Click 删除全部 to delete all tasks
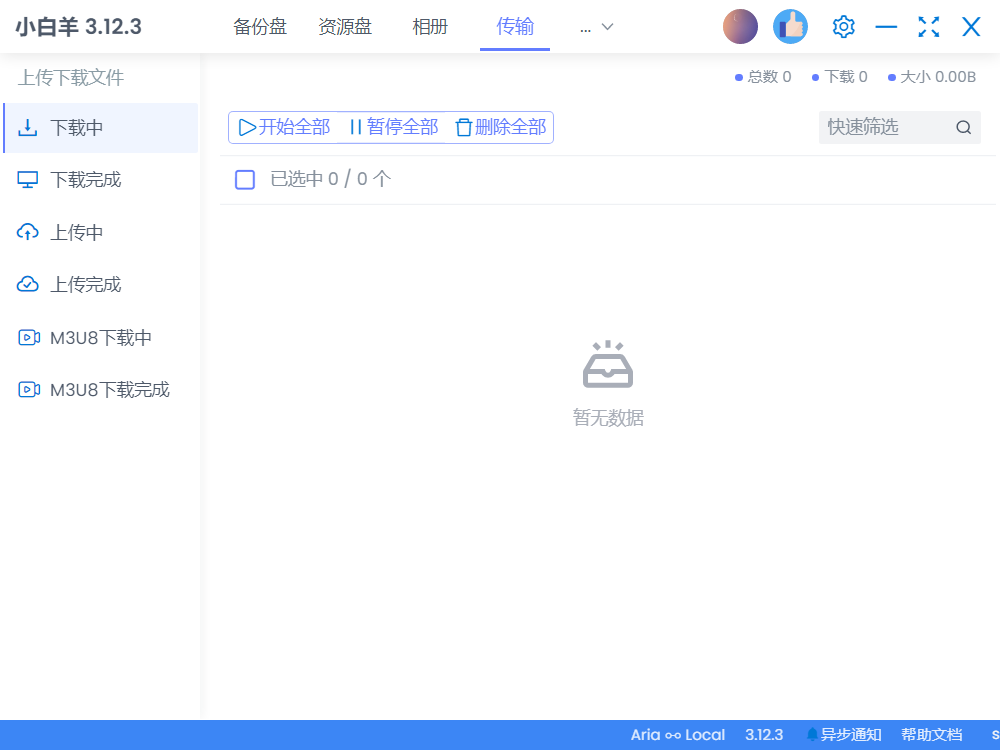This screenshot has height=750, width=1000. coord(501,127)
